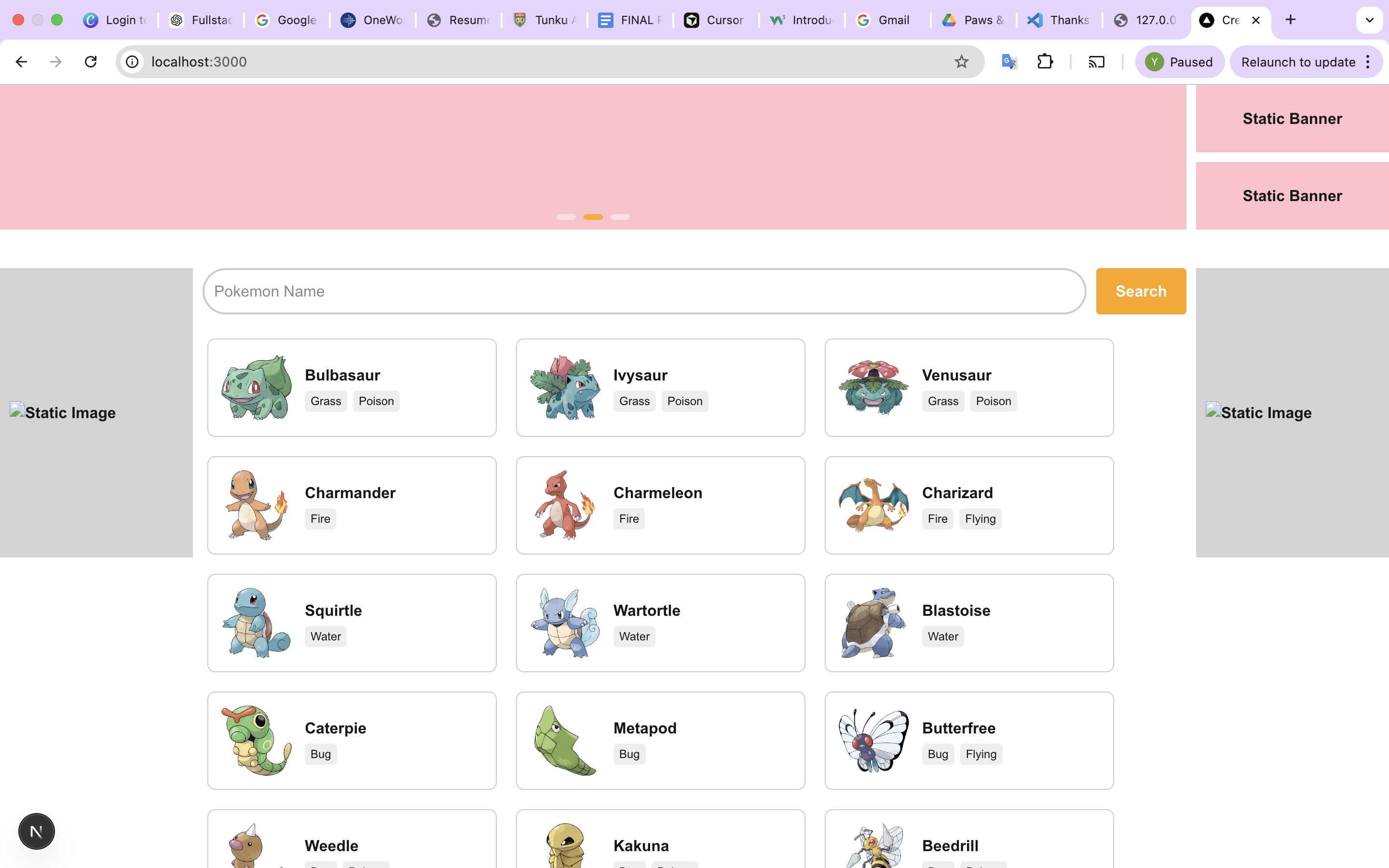Select the first carousel indicator dot
The height and width of the screenshot is (868, 1389).
[x=566, y=217]
